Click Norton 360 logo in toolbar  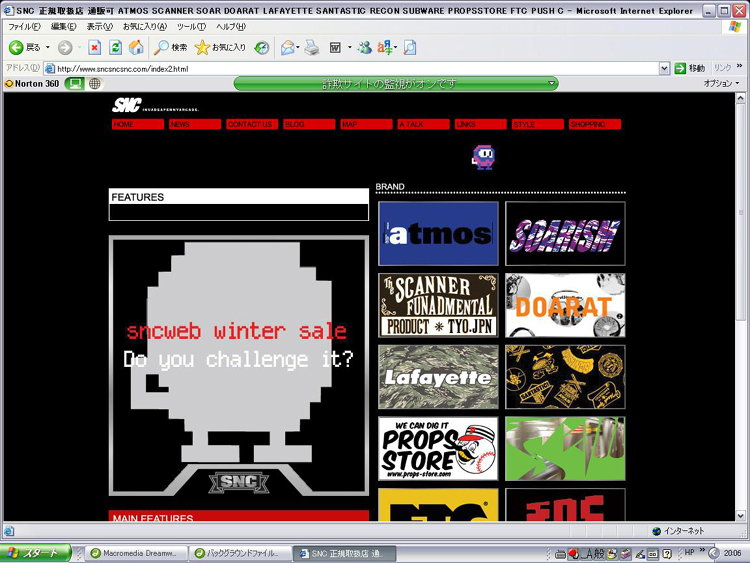pos(32,84)
